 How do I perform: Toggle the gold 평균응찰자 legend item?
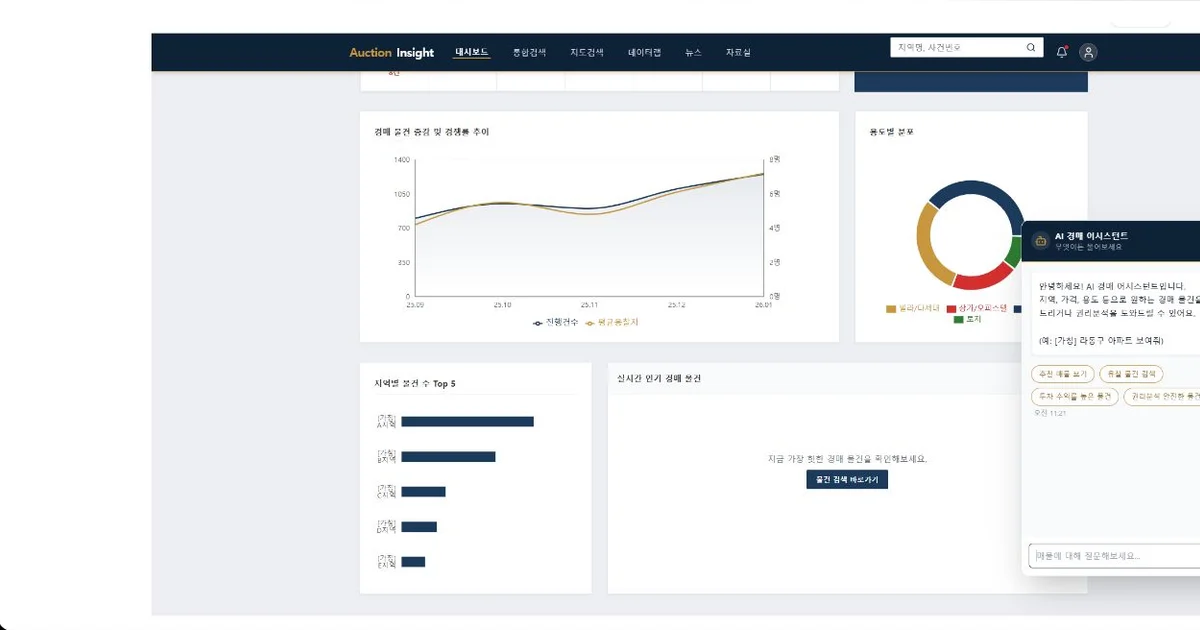[x=611, y=323]
